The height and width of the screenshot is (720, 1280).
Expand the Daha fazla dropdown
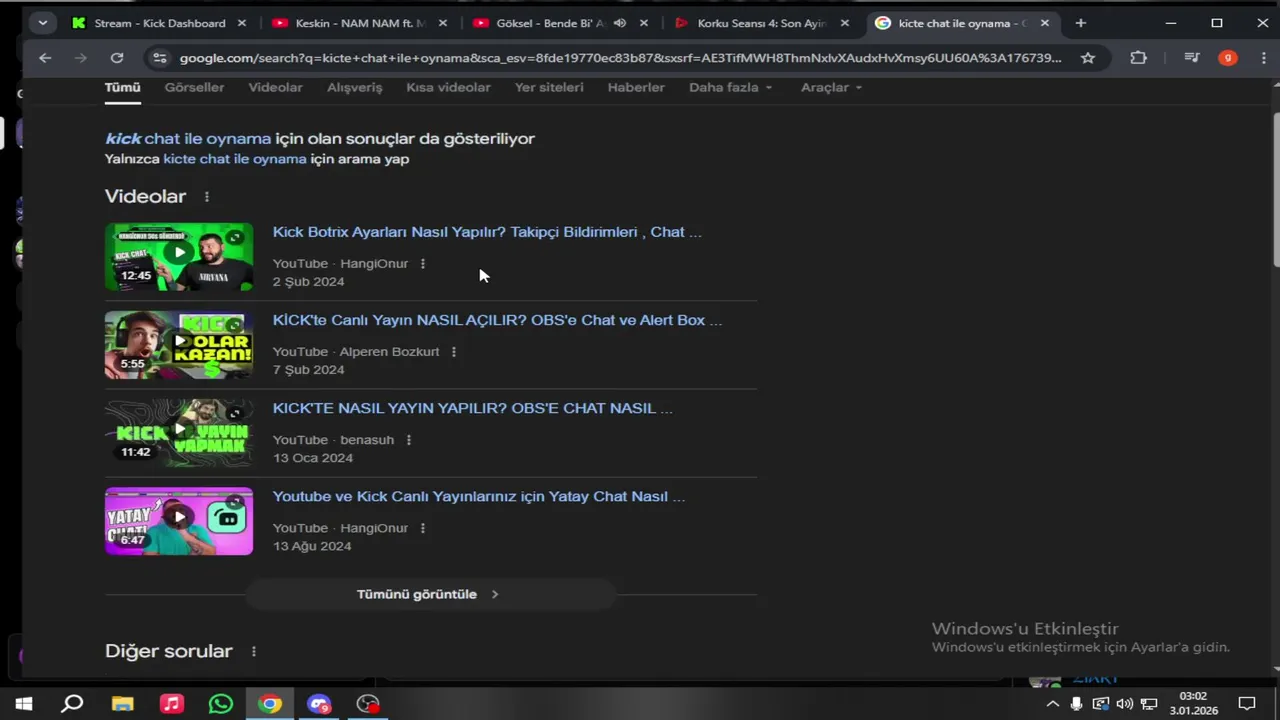(x=731, y=87)
